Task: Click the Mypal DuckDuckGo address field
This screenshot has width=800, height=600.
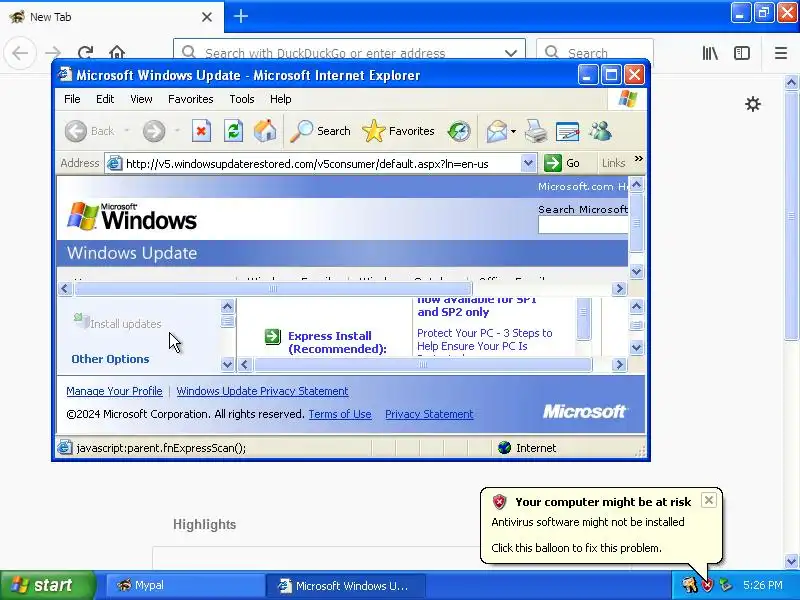Action: (x=349, y=53)
